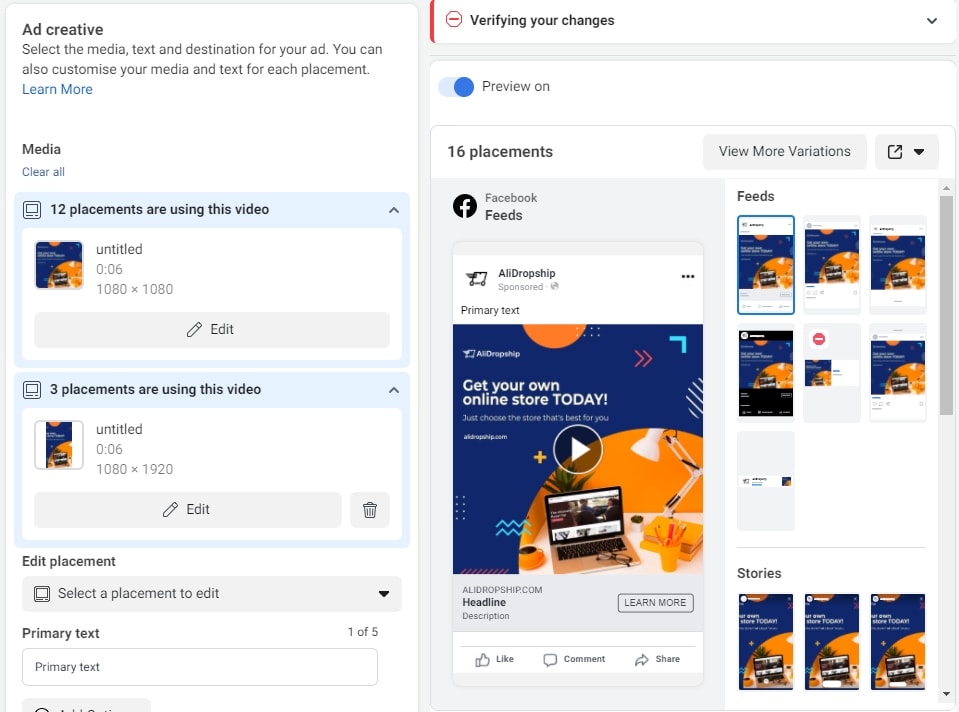Click the Like icon in ad preview
Screen dimensions: 959x712
483,660
